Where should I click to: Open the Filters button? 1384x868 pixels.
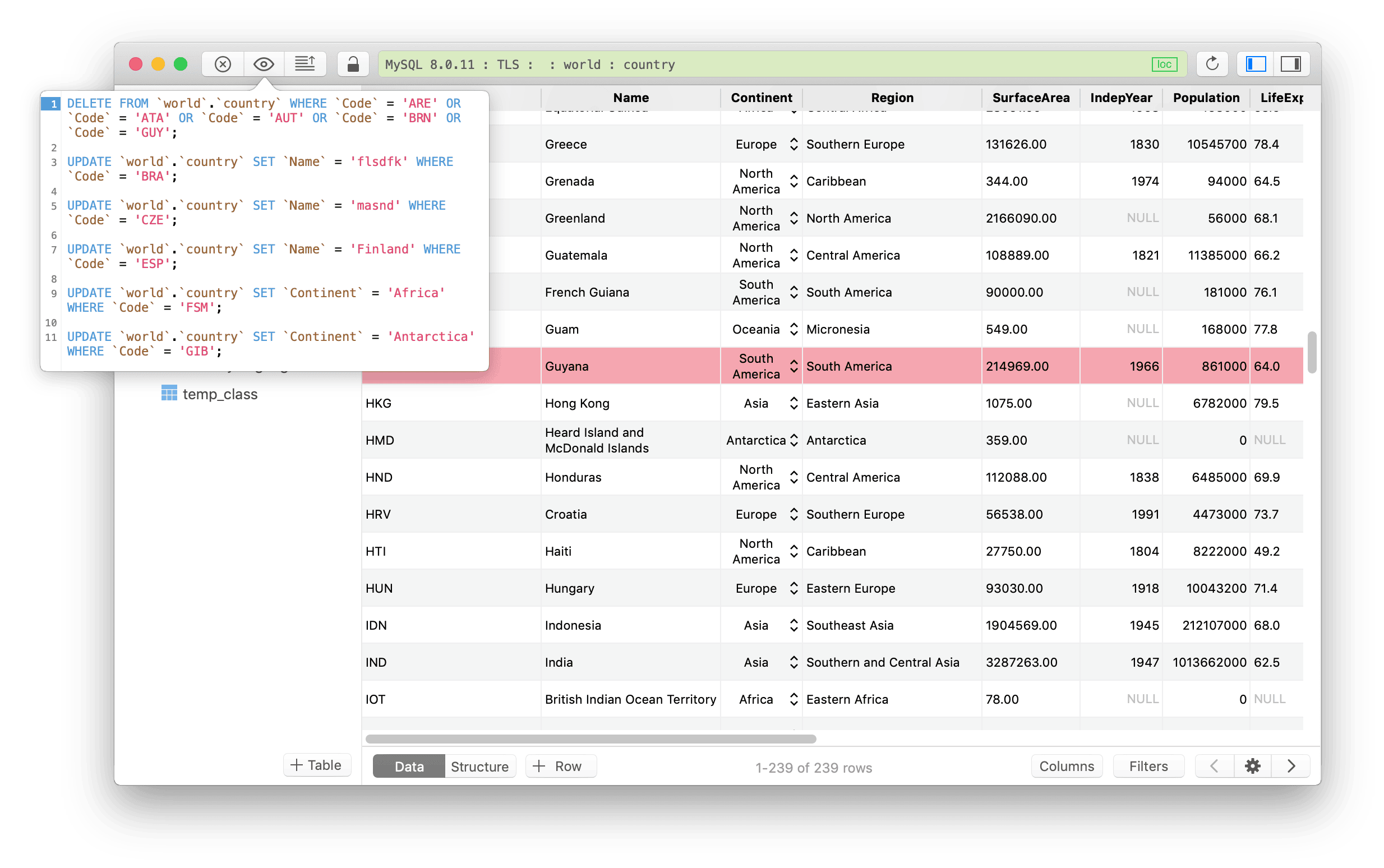pyautogui.click(x=1148, y=767)
